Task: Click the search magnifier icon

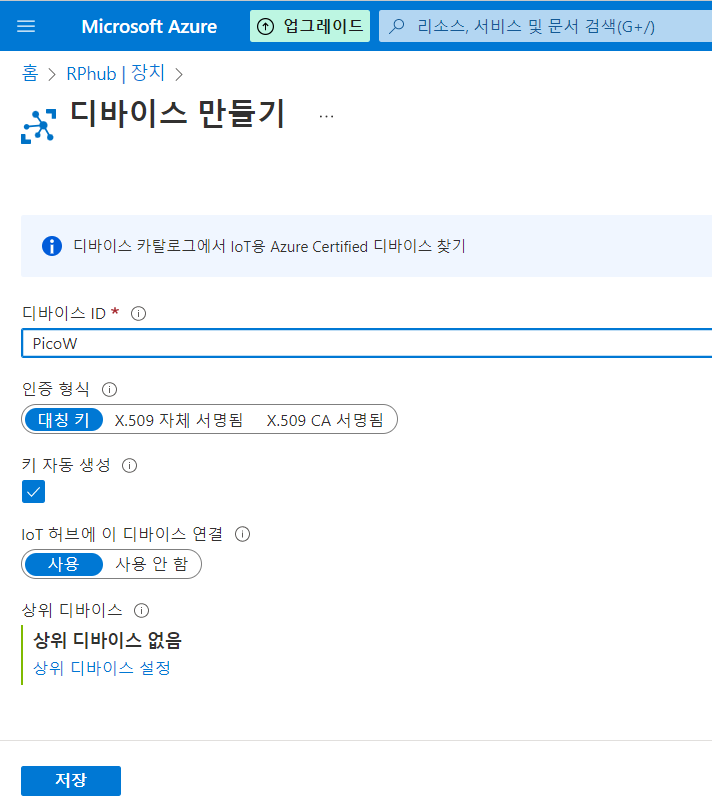Action: tap(396, 26)
